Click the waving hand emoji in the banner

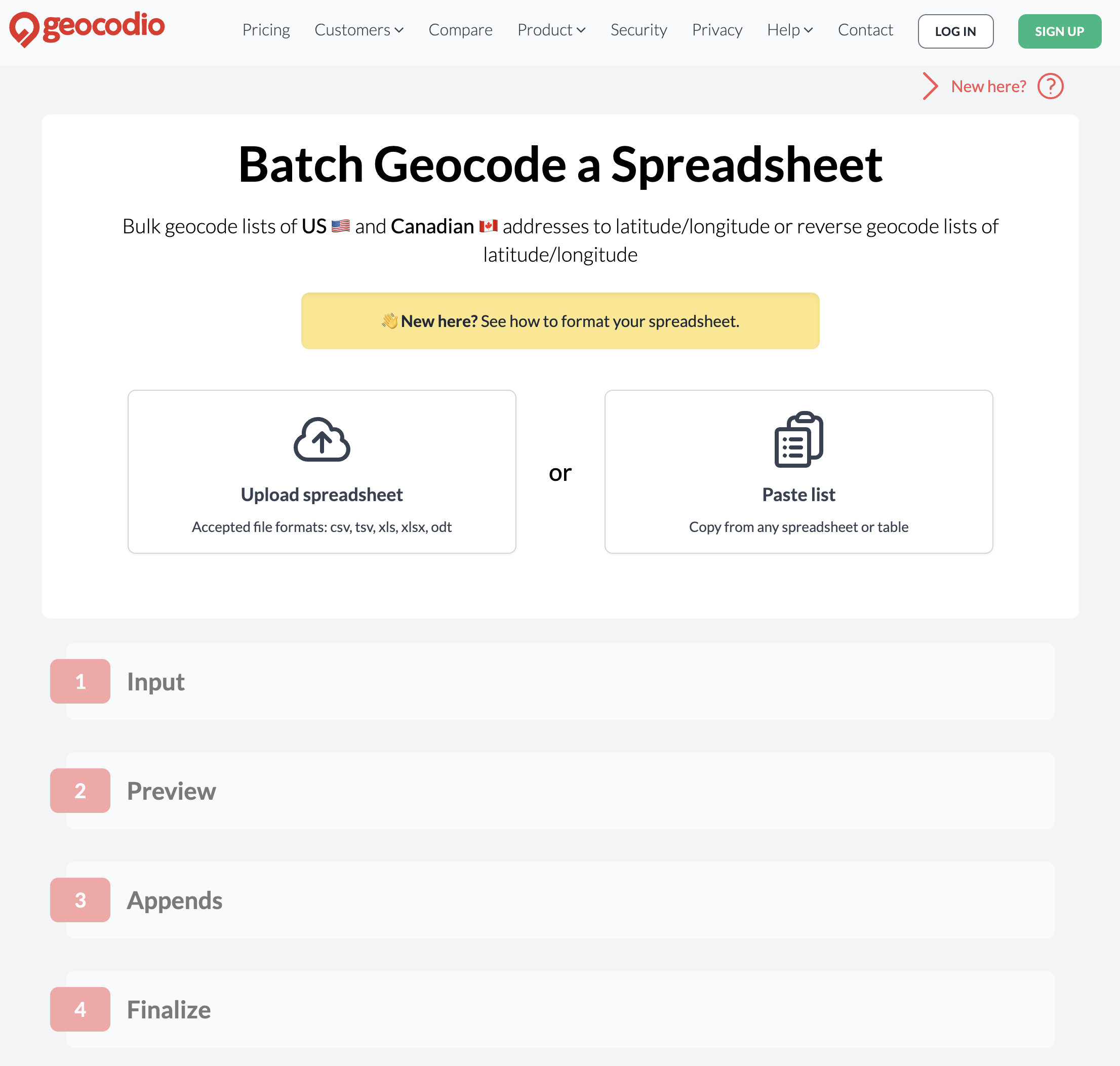[x=390, y=320]
